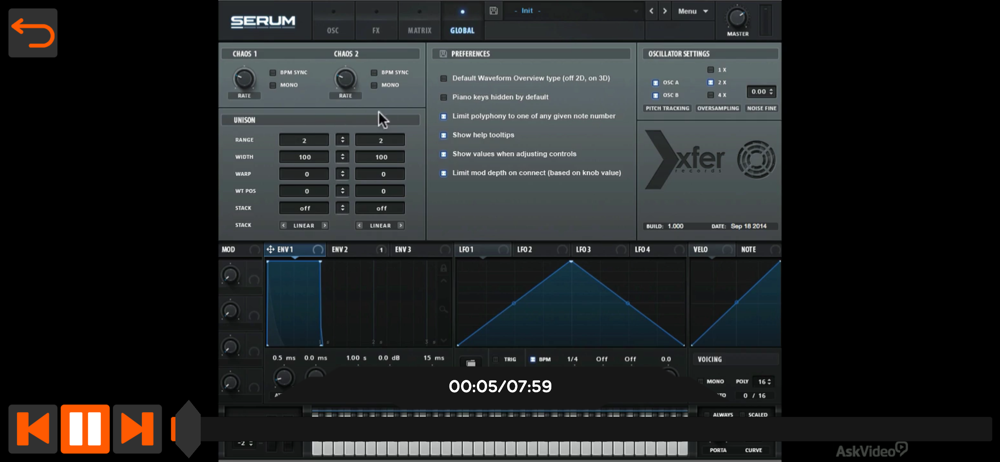Viewport: 1000px width, 462px height.
Task: Skip to the previous video track
Action: [x=33, y=429]
